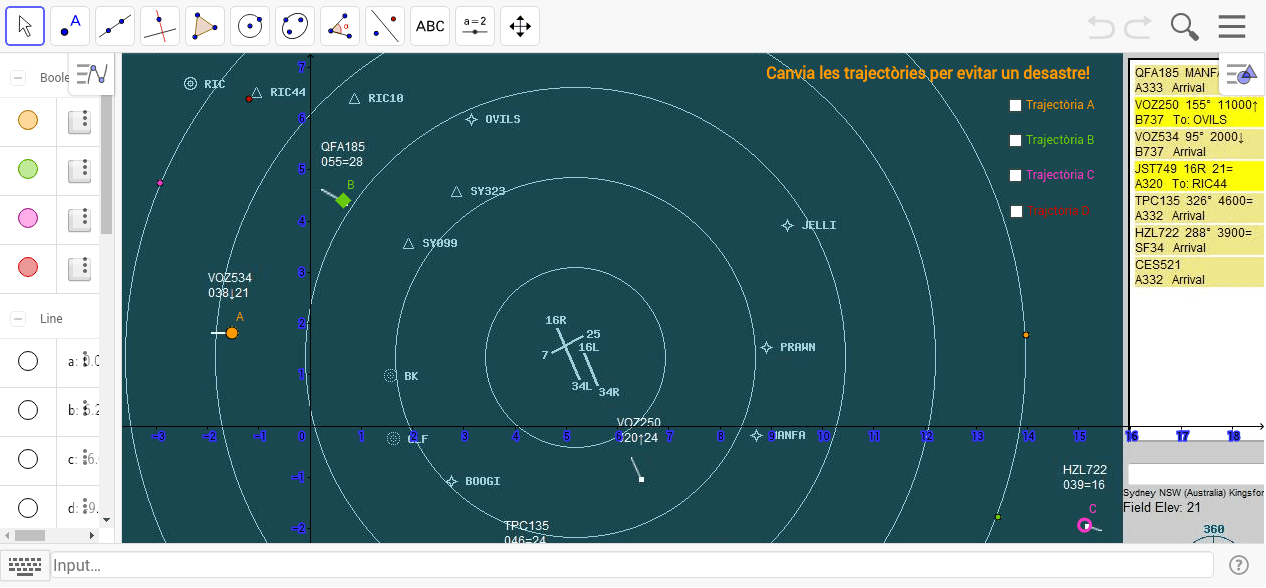Select the Slider a=2 tool
1266x588 pixels.
point(475,26)
